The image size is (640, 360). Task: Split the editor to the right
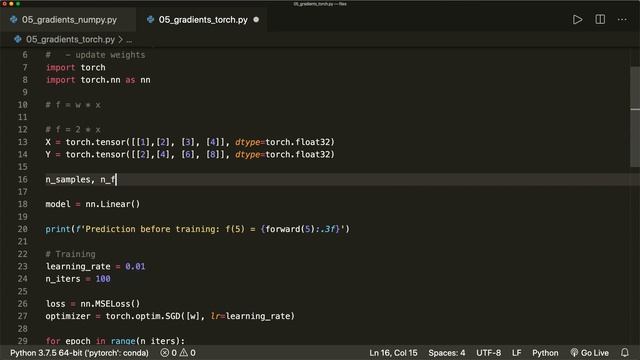click(x=600, y=20)
